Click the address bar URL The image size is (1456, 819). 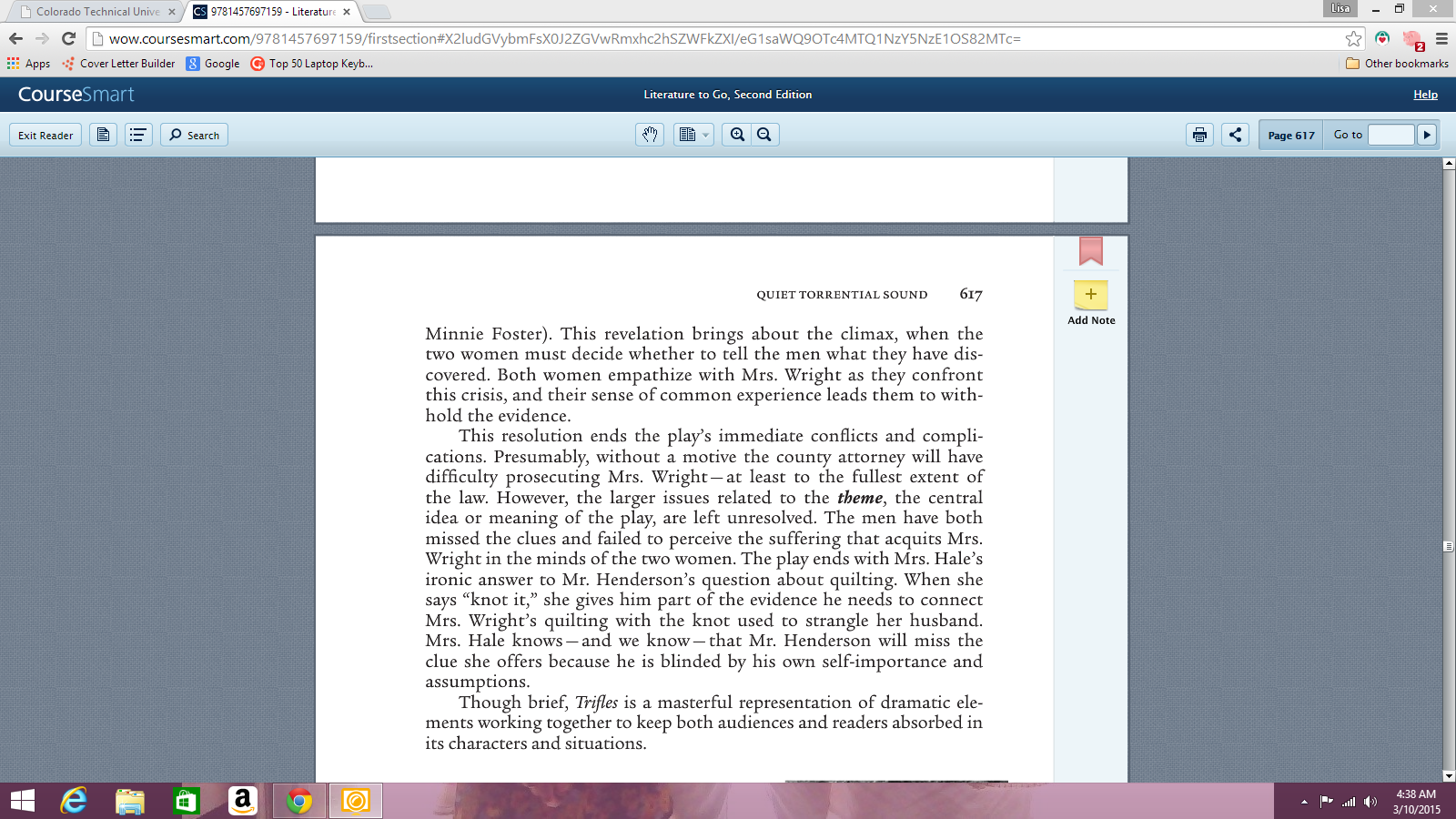click(x=564, y=38)
